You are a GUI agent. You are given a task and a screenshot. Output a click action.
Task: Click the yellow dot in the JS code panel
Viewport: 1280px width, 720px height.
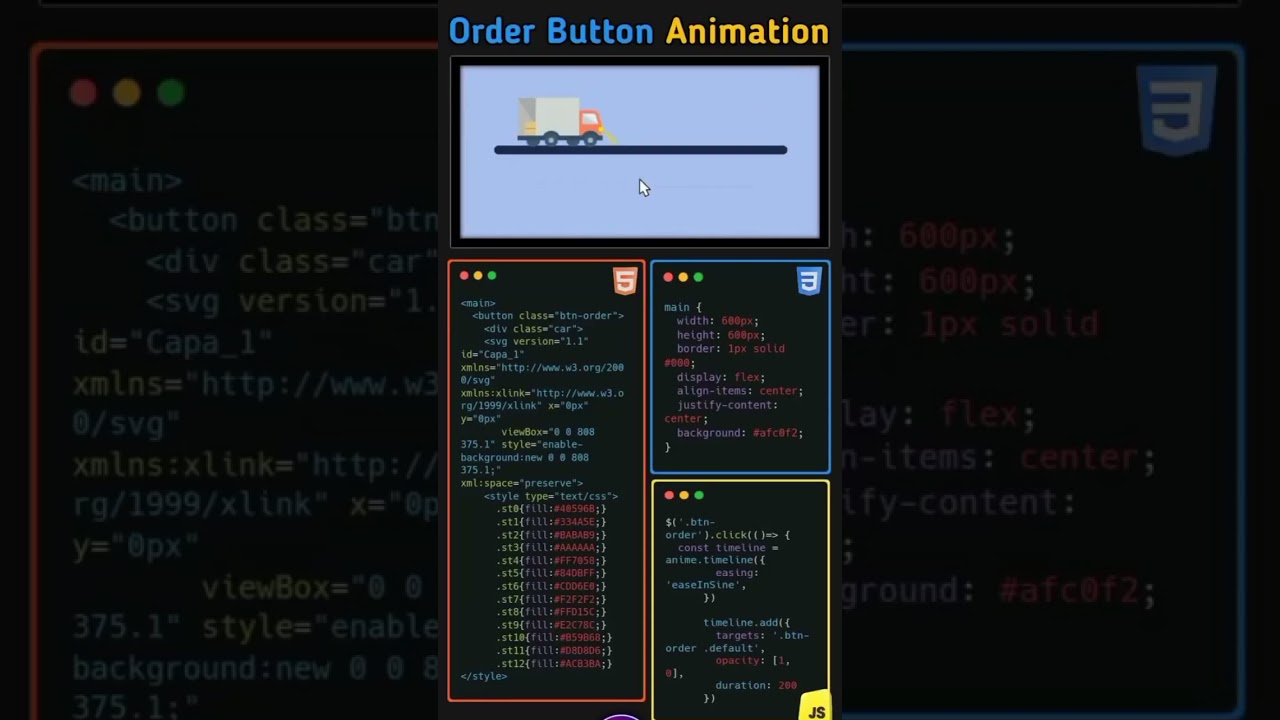click(684, 495)
